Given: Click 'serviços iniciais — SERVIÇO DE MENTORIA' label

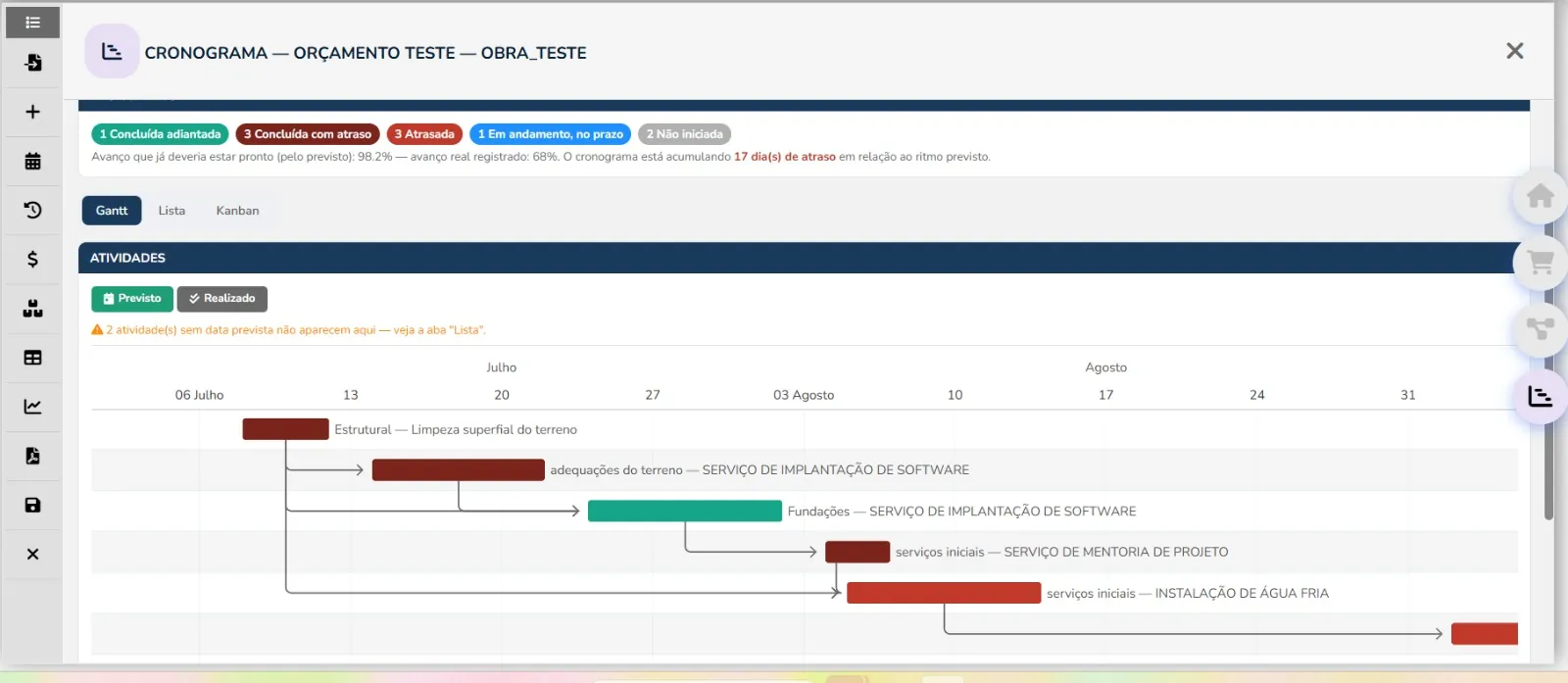Looking at the screenshot, I should coord(1061,553).
